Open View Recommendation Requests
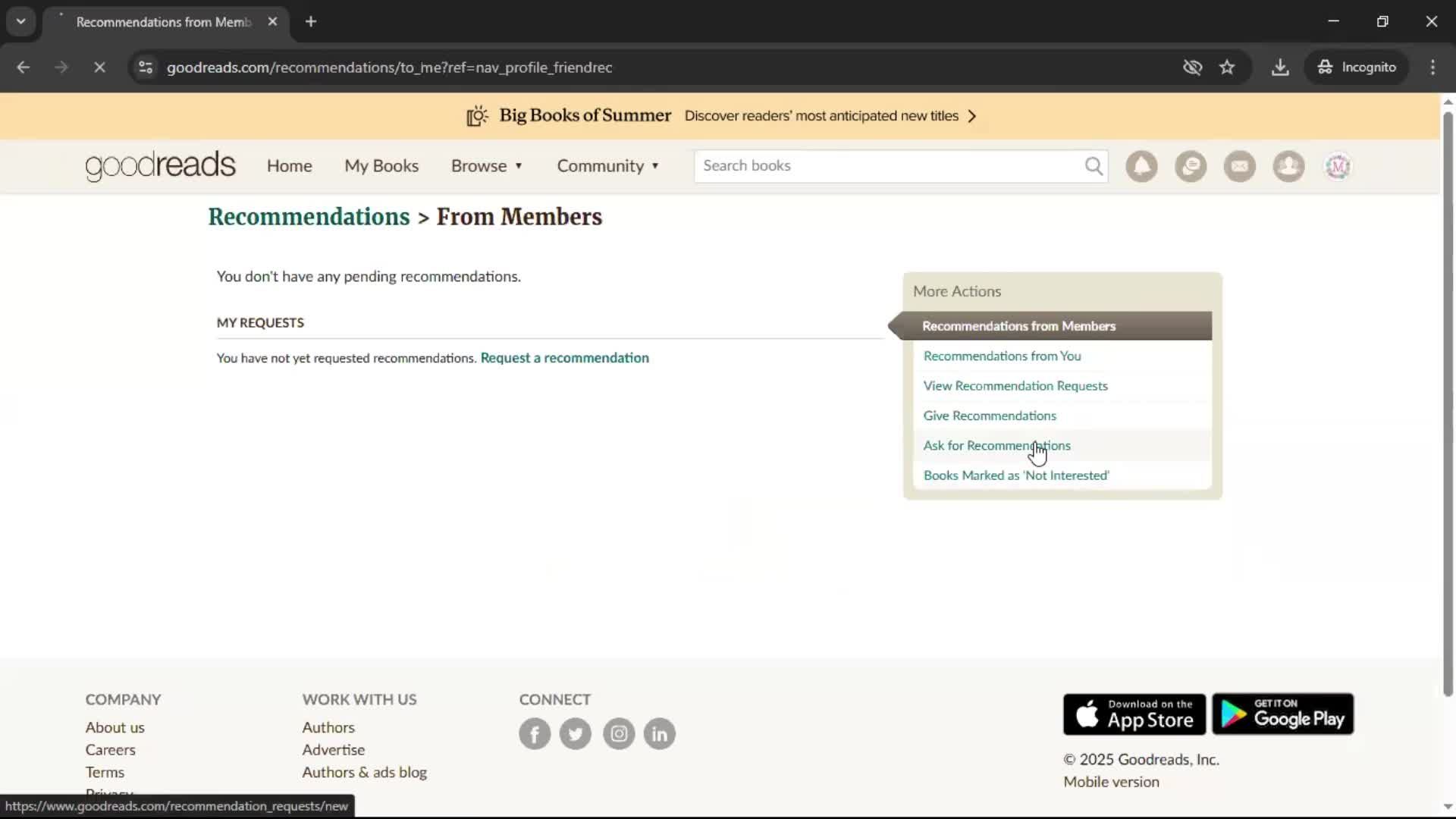Image resolution: width=1456 pixels, height=819 pixels. [x=1015, y=386]
